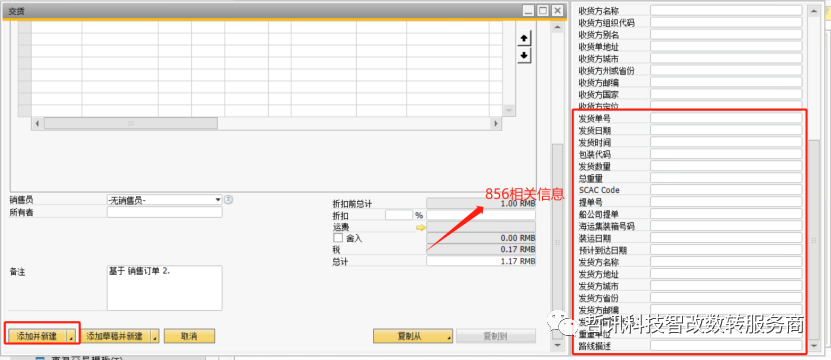Click the move row down arrow icon

524,55
